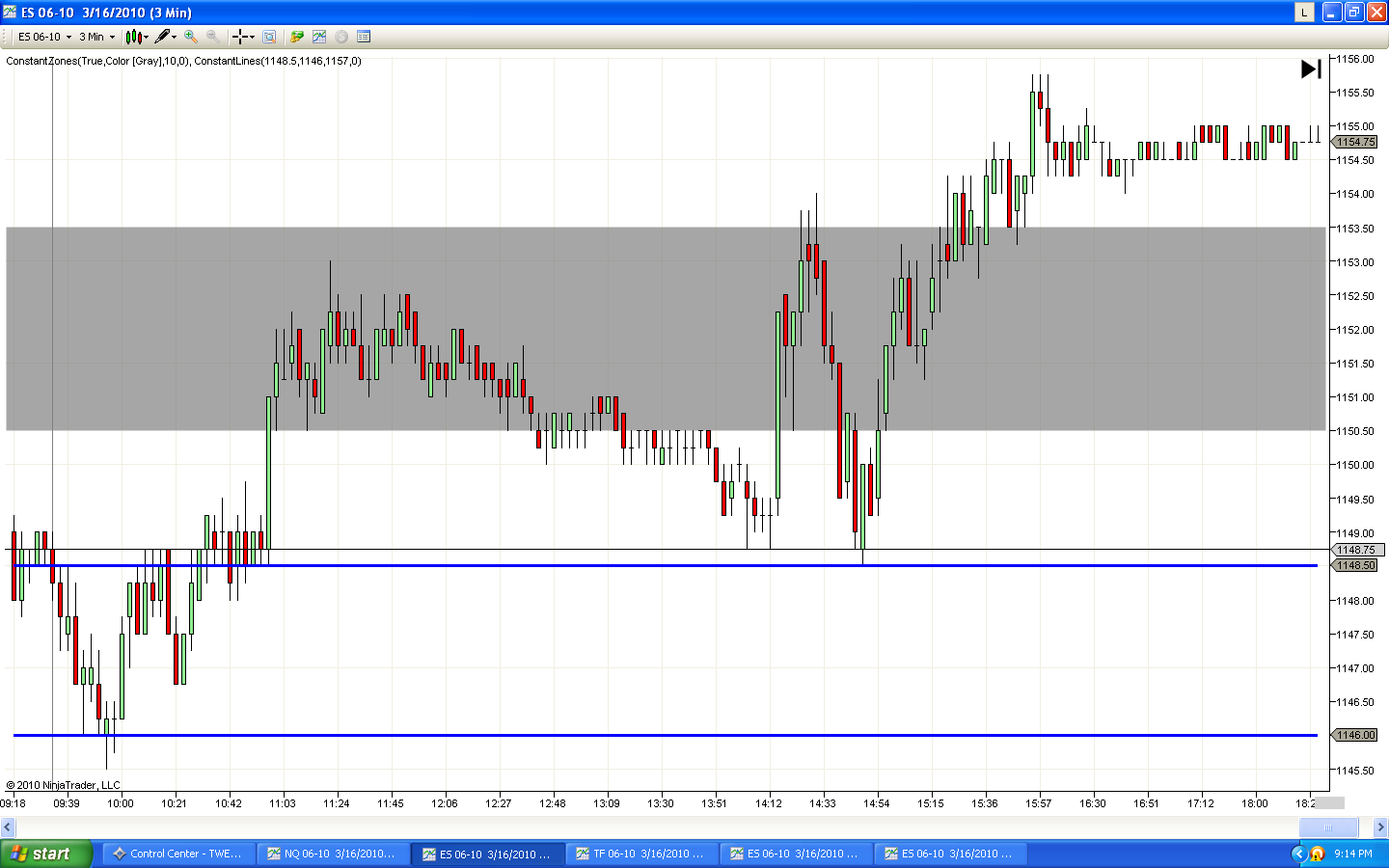This screenshot has width=1389, height=868.
Task: Click the upper blue 1148.50 horizontal line
Action: point(666,565)
